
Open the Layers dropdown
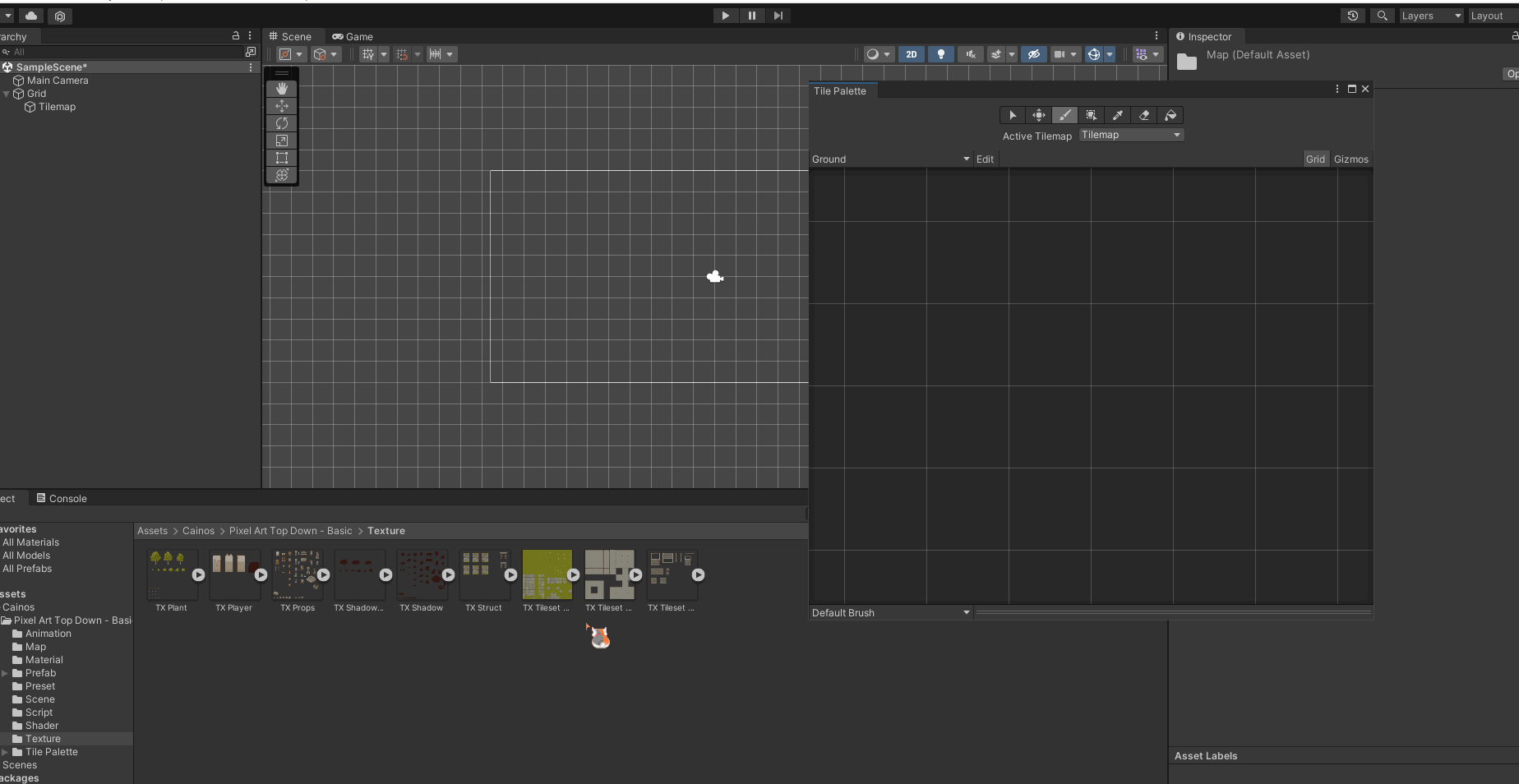click(1432, 16)
